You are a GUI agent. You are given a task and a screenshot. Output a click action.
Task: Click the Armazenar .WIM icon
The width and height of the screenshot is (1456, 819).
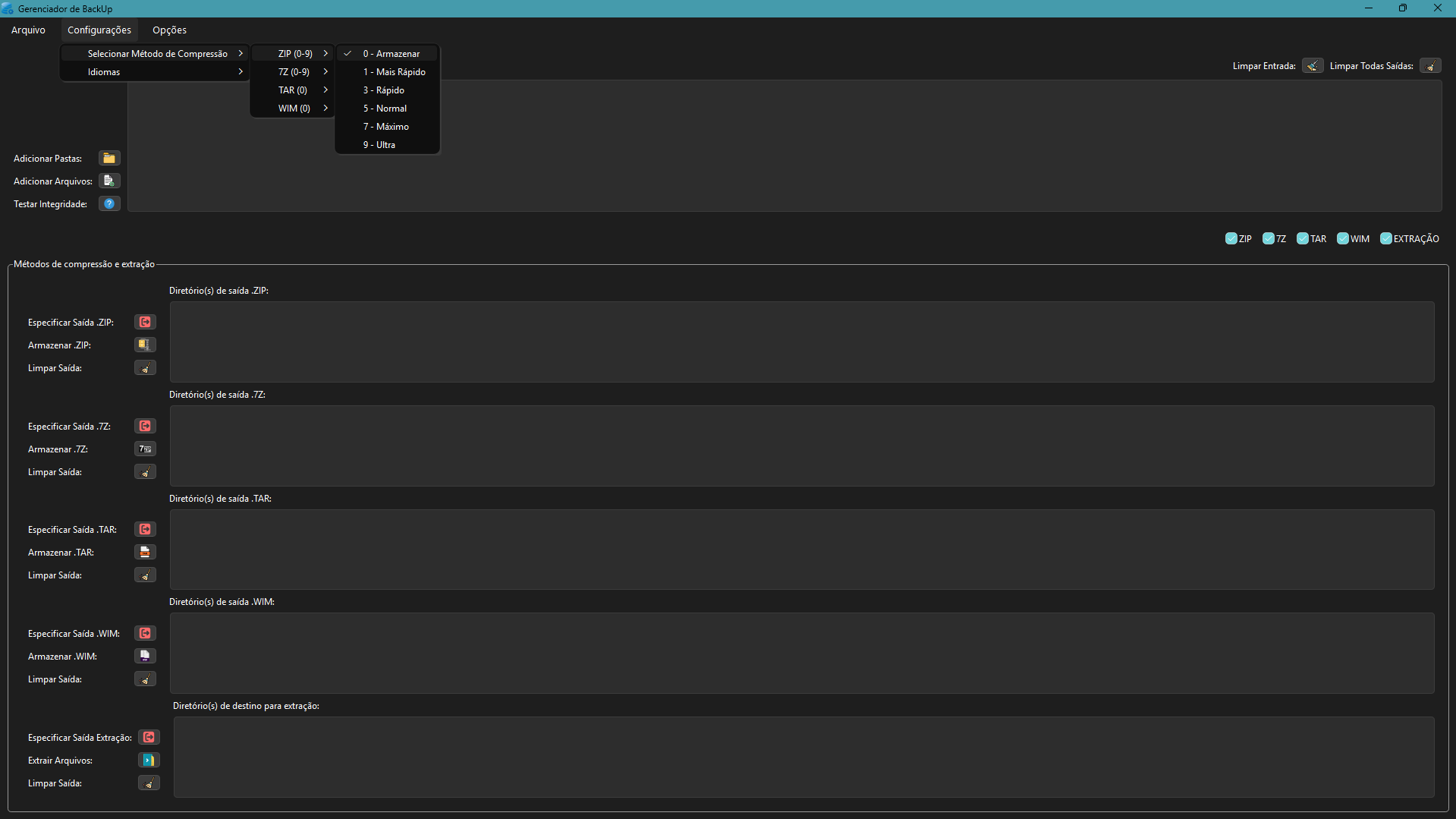(x=145, y=656)
